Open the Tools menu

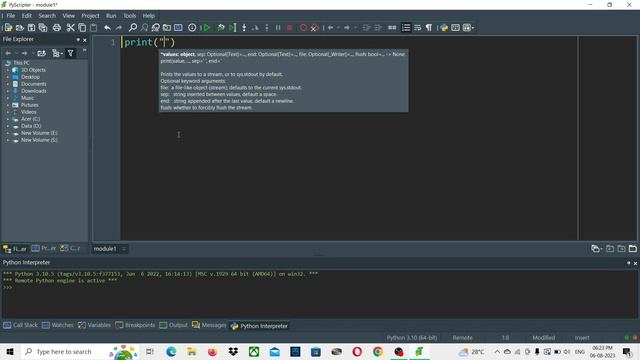tap(130, 16)
